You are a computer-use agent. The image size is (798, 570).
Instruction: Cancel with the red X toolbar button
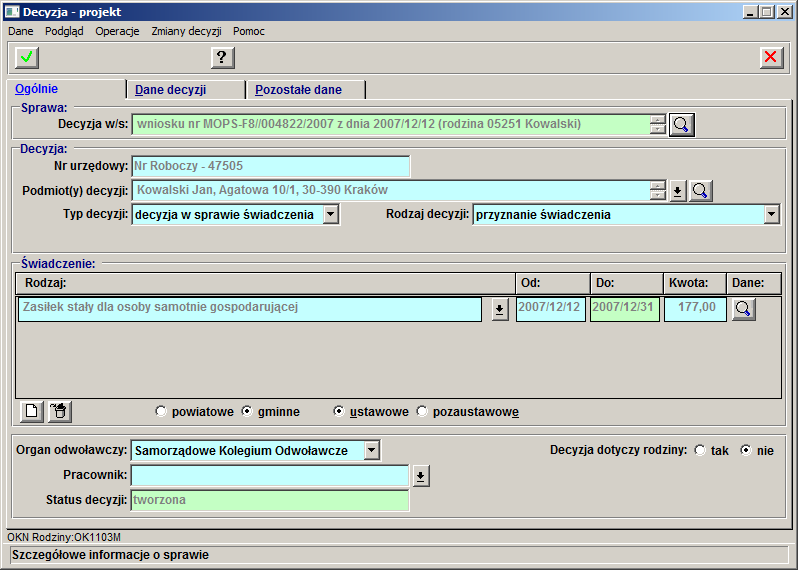point(772,57)
